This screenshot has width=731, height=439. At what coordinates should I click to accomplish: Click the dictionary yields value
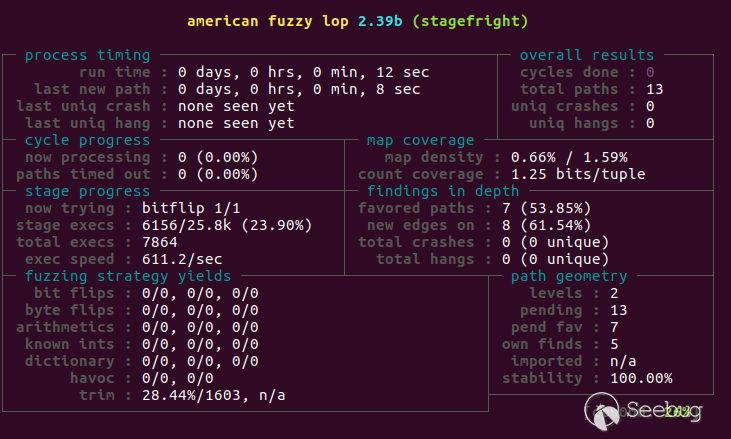(x=200, y=361)
